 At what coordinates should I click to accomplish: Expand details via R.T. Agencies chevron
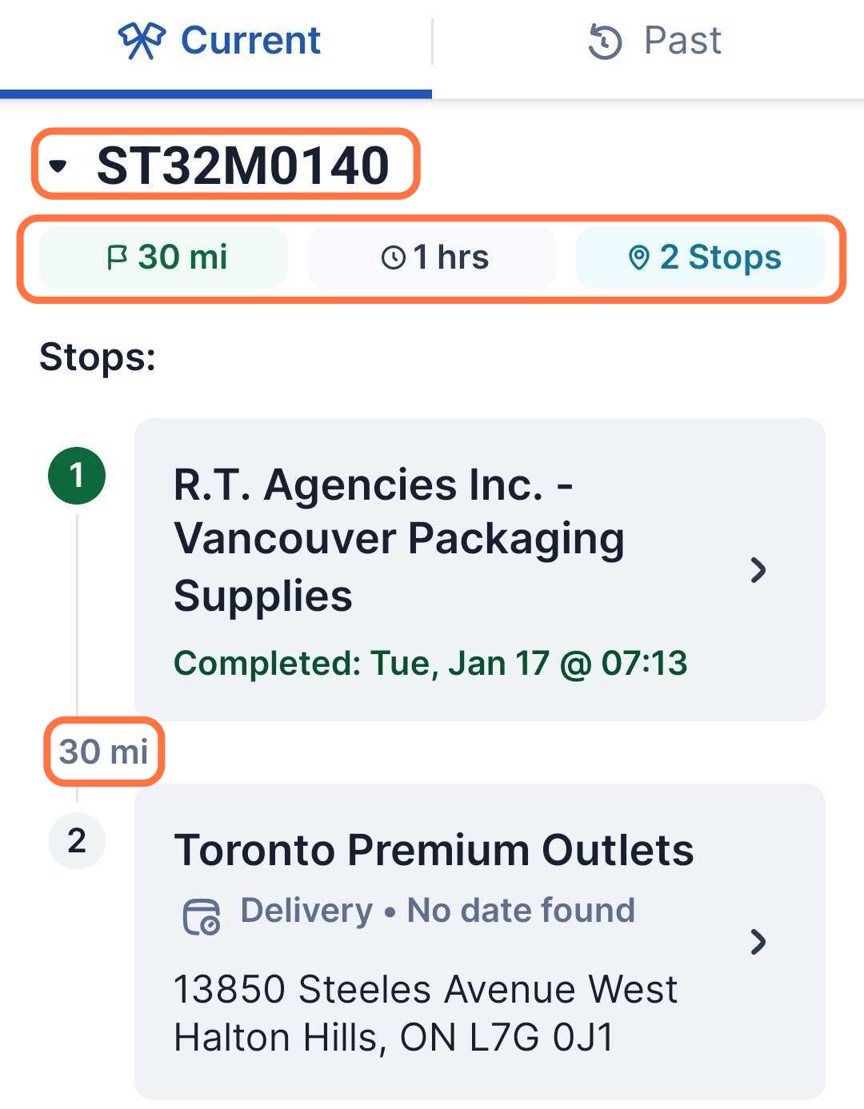tap(759, 570)
